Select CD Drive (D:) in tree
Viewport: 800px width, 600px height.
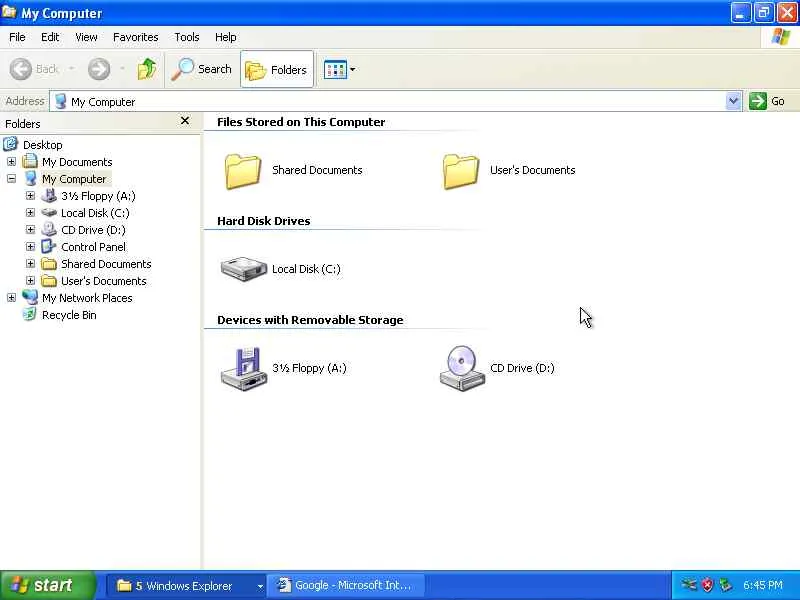(93, 230)
